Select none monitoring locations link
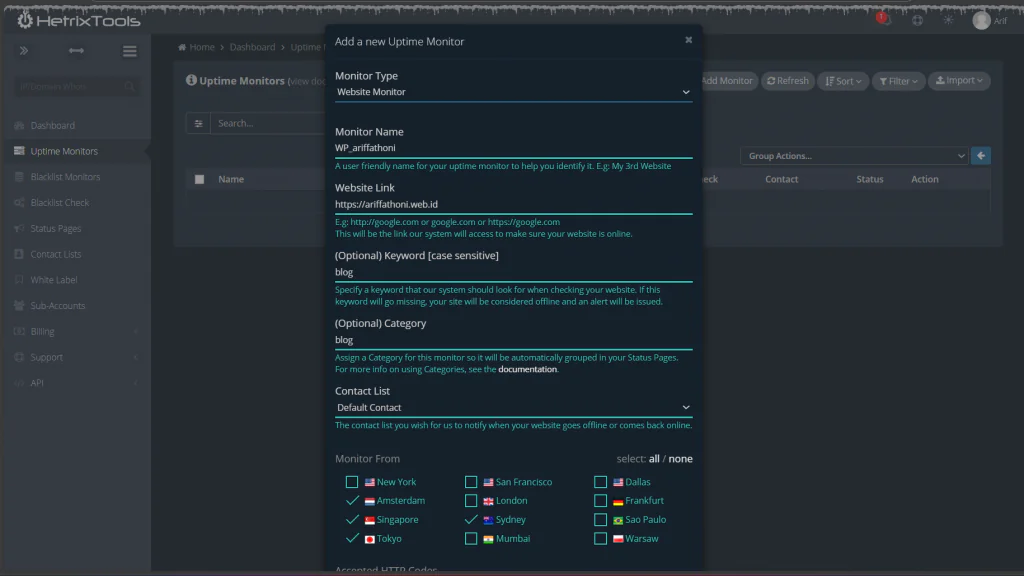Image resolution: width=1024 pixels, height=576 pixels. coord(680,458)
